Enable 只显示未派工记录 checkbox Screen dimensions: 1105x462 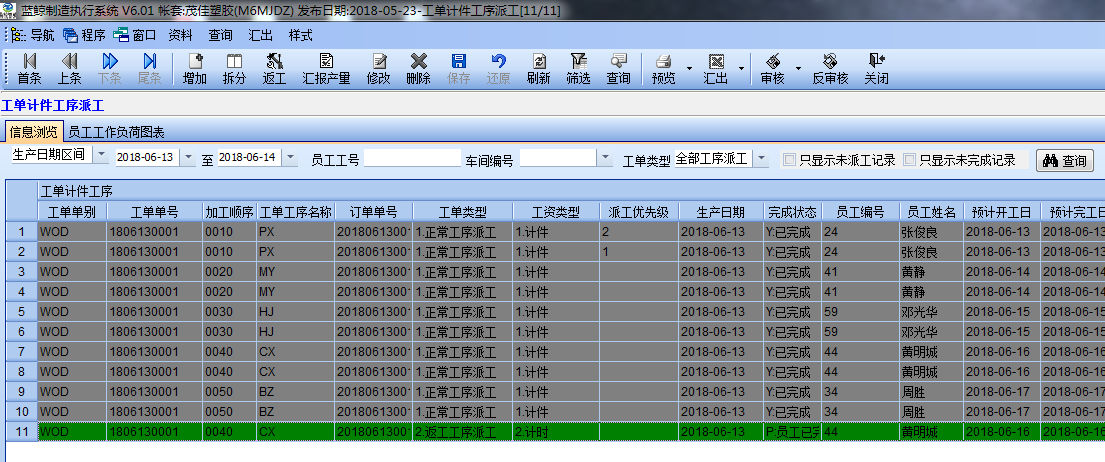coord(790,159)
